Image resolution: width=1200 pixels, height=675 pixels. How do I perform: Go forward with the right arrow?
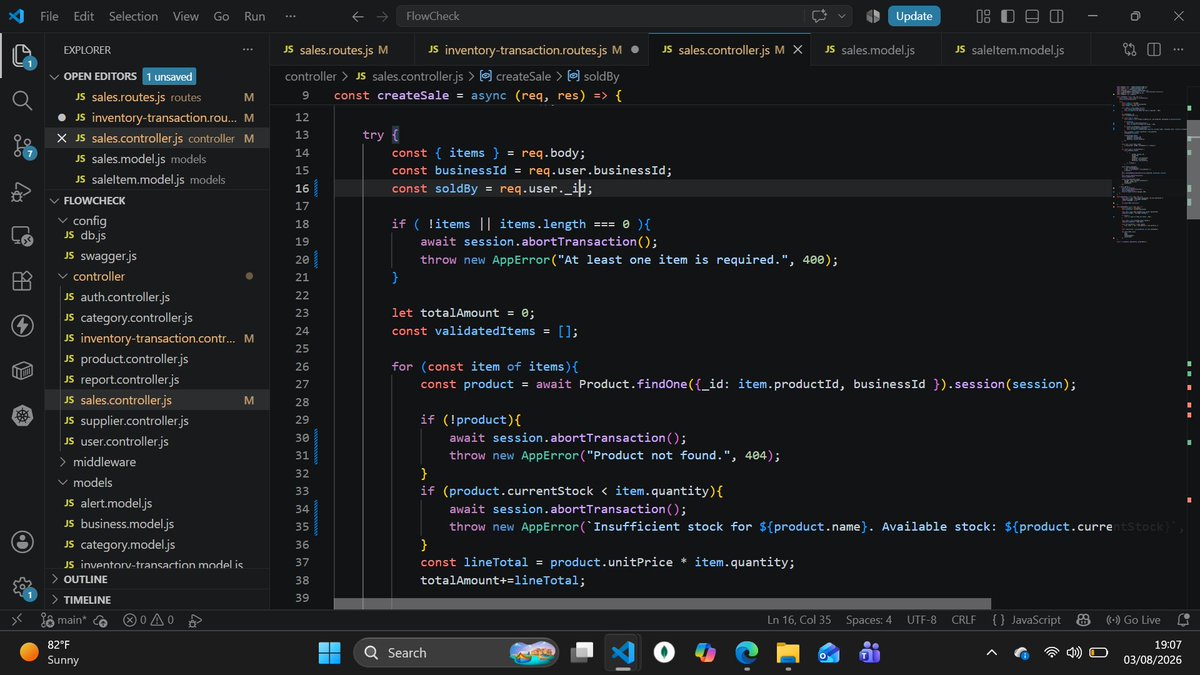click(383, 16)
